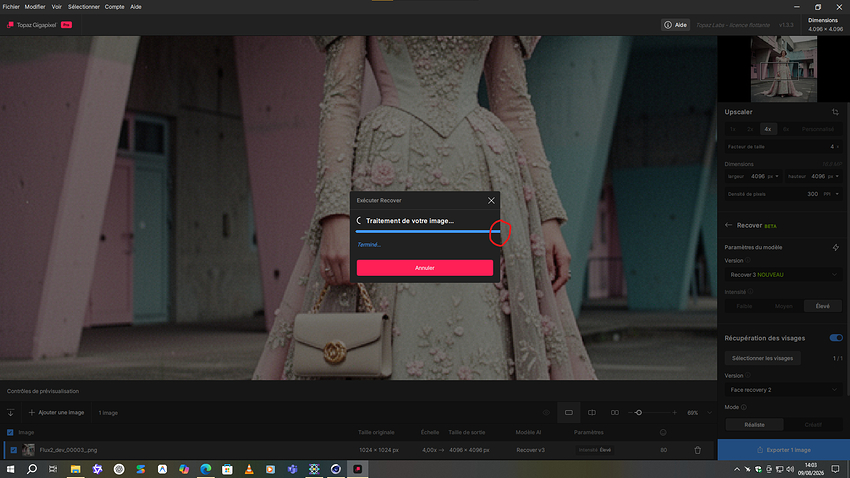
Task: Click the lightning bolt in Paramètres du modèle
Action: coord(835,247)
